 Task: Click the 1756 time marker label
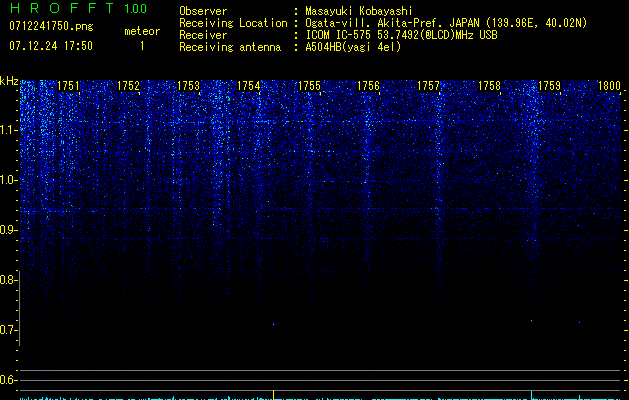pyautogui.click(x=368, y=86)
